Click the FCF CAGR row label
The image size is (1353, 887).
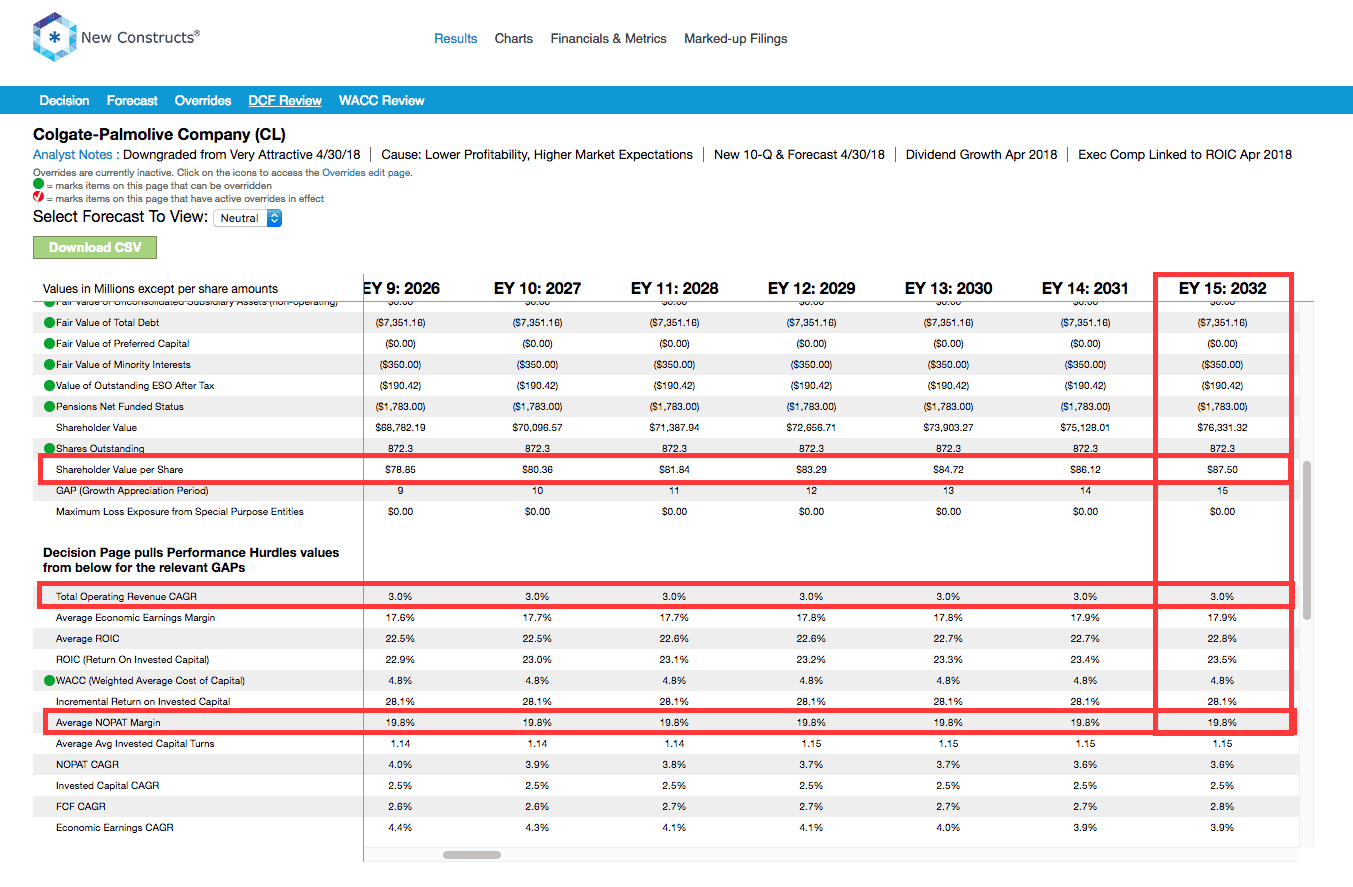(81, 807)
